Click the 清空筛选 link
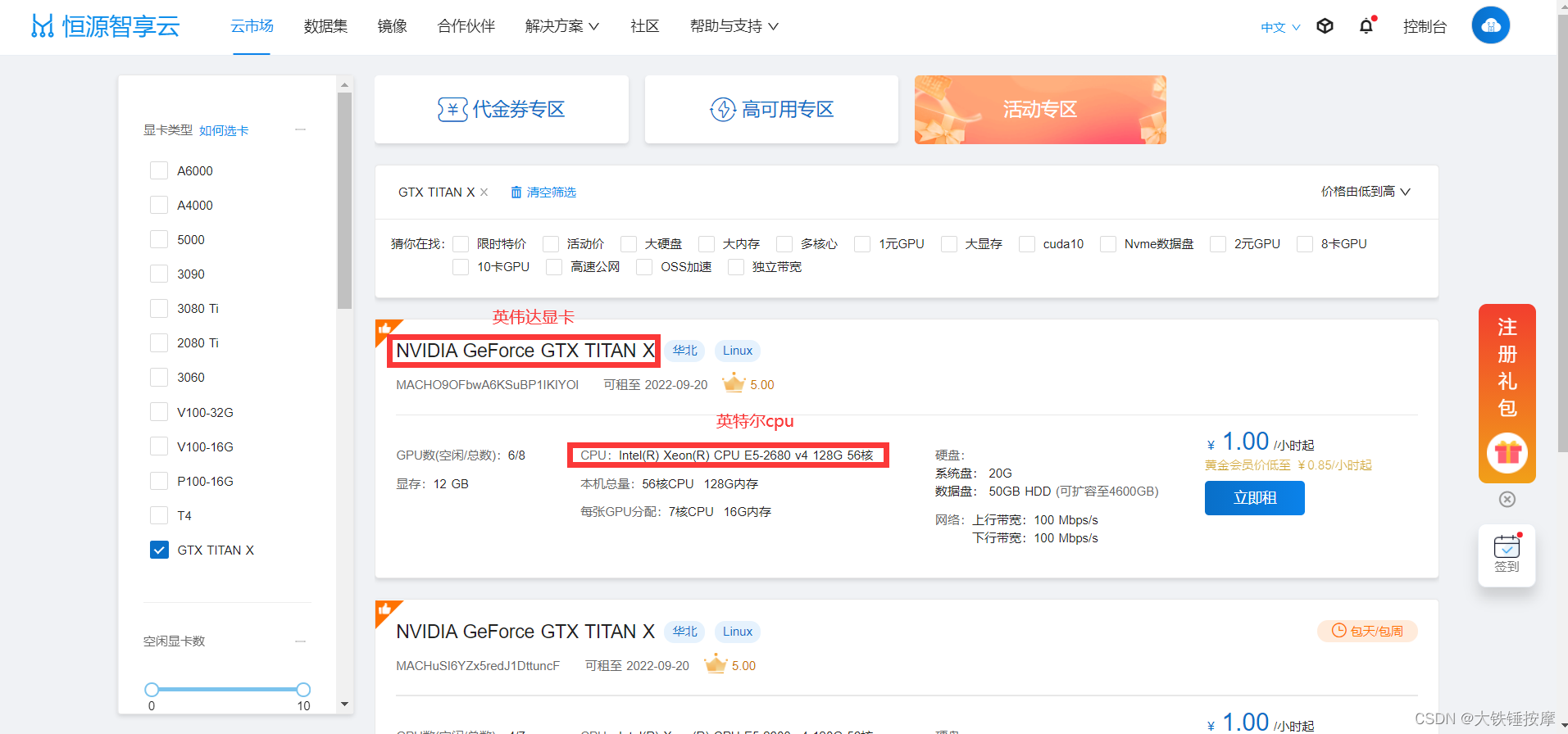This screenshot has width=1568, height=734. 552,192
